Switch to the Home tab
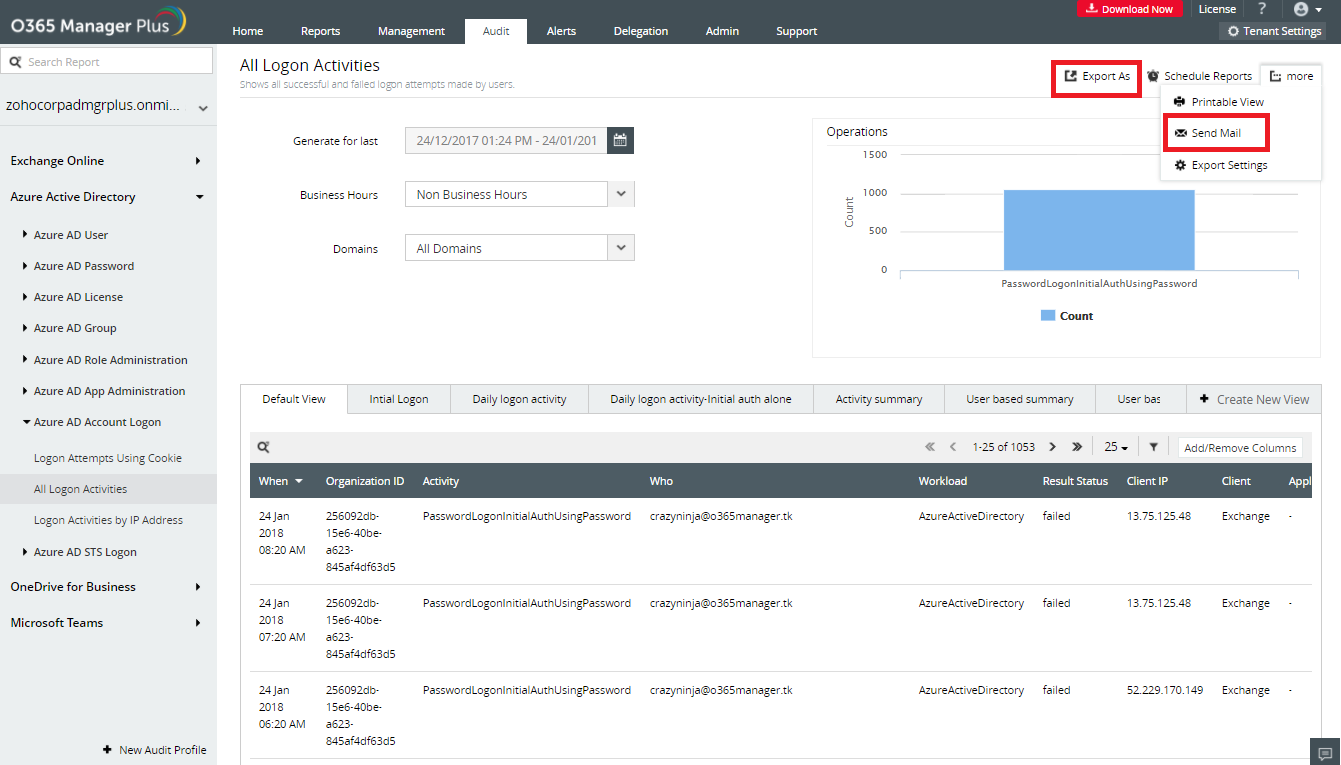Image resolution: width=1341 pixels, height=765 pixels. click(248, 31)
